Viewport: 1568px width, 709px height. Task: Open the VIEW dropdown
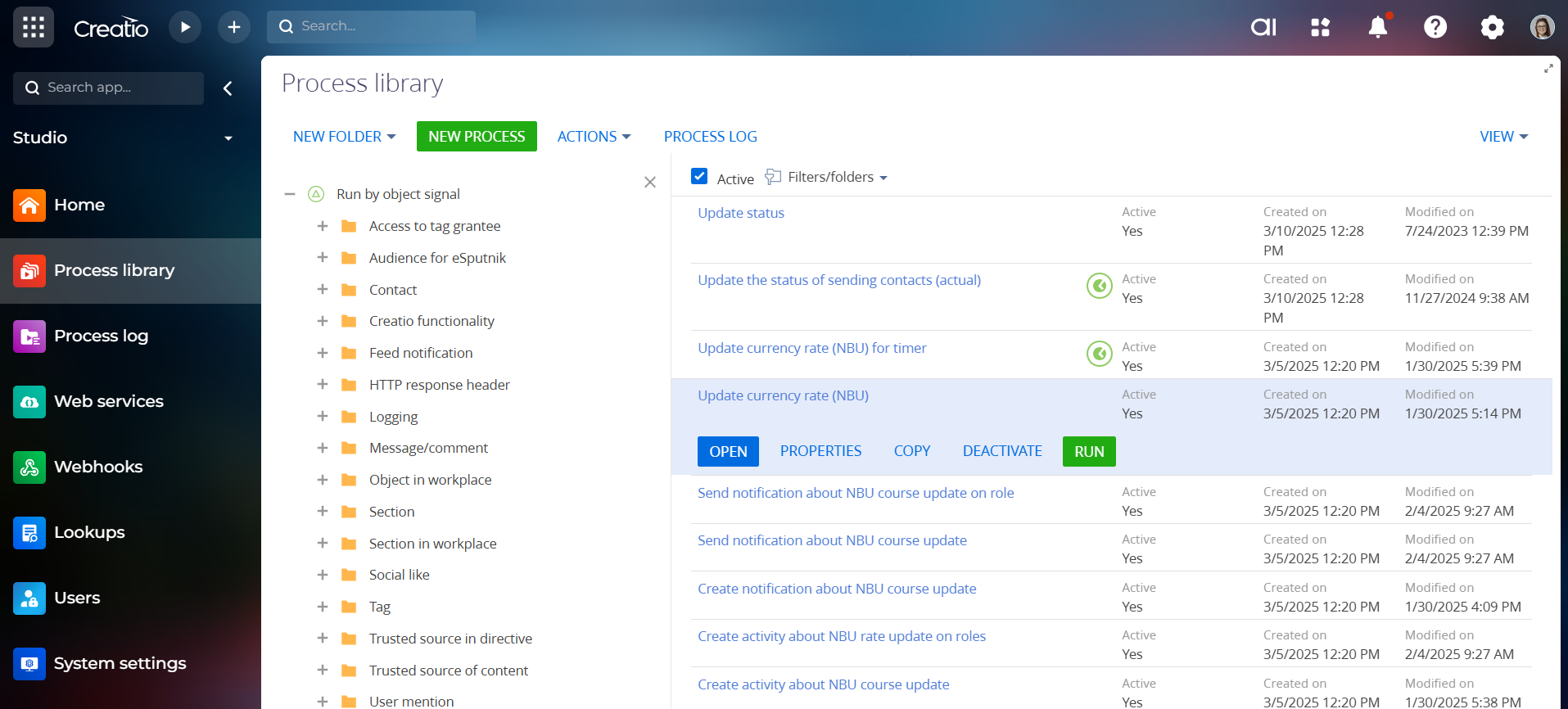(x=1503, y=137)
